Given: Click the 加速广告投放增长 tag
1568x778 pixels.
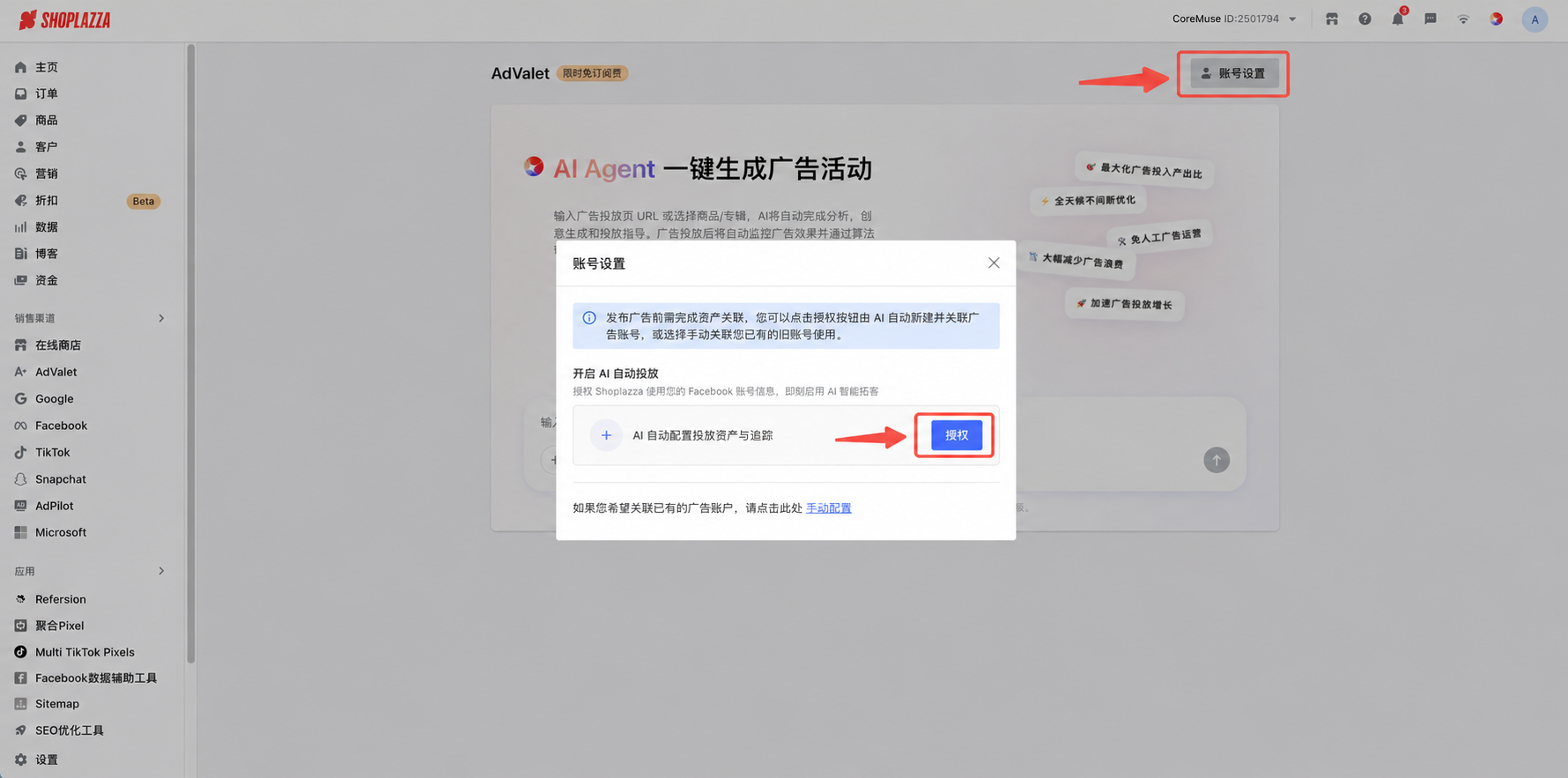Looking at the screenshot, I should pos(1124,304).
